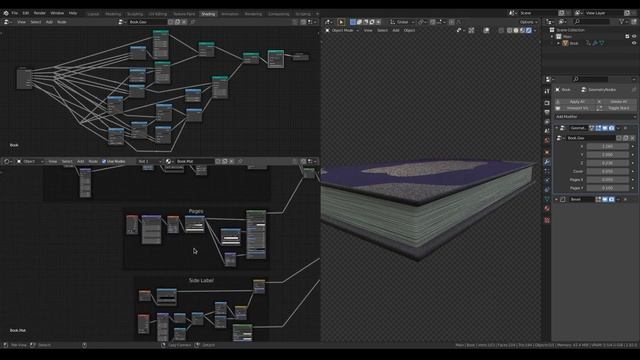
Task: Toggle pin on the geometry node tree
Action: click(x=193, y=22)
